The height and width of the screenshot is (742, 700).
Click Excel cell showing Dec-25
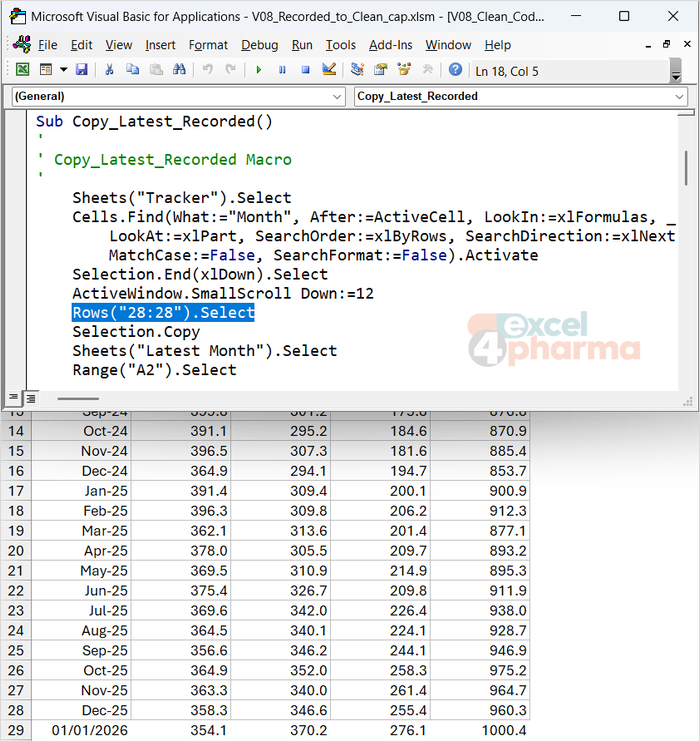(82, 710)
